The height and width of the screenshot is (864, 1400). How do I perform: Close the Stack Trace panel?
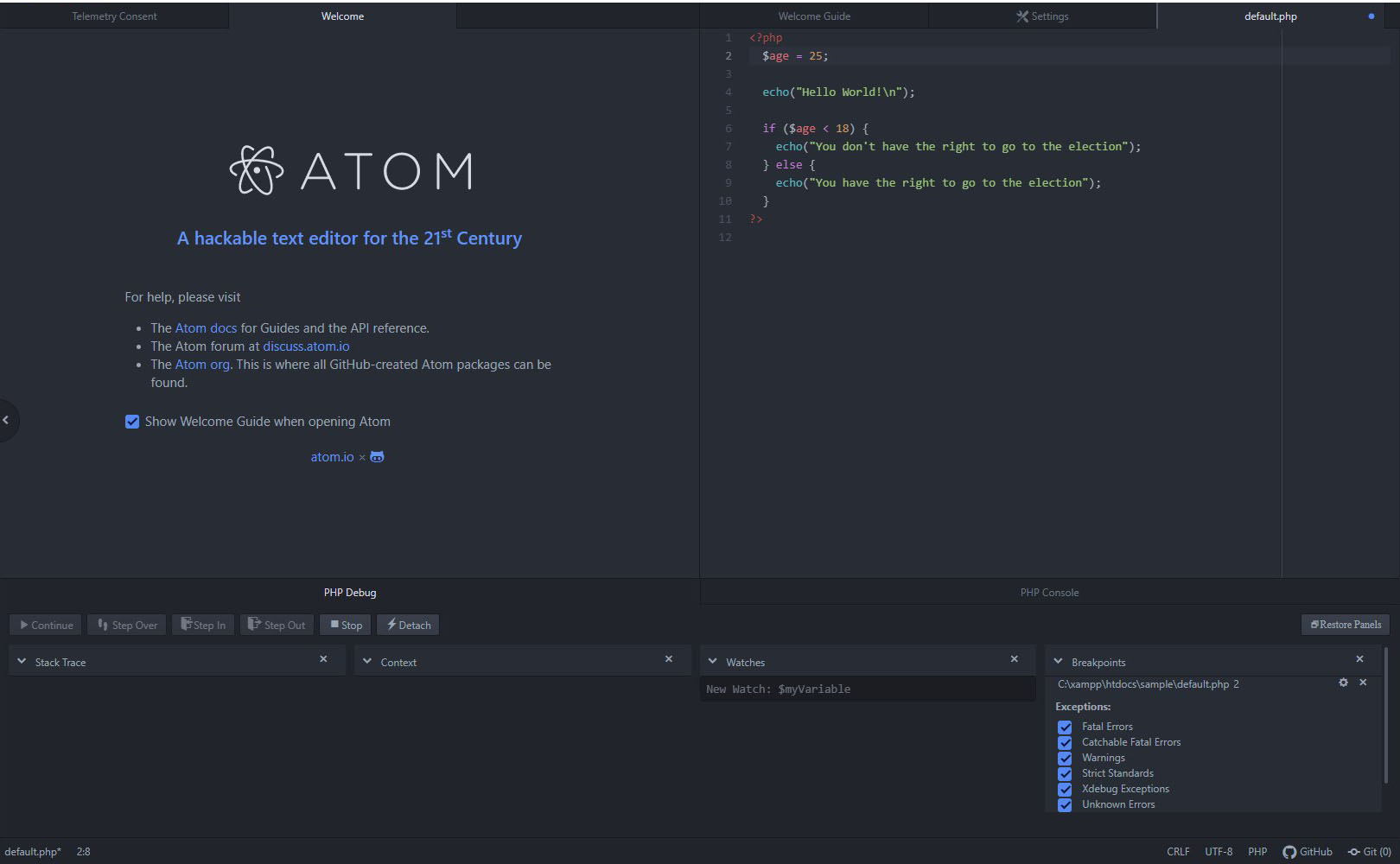(323, 659)
